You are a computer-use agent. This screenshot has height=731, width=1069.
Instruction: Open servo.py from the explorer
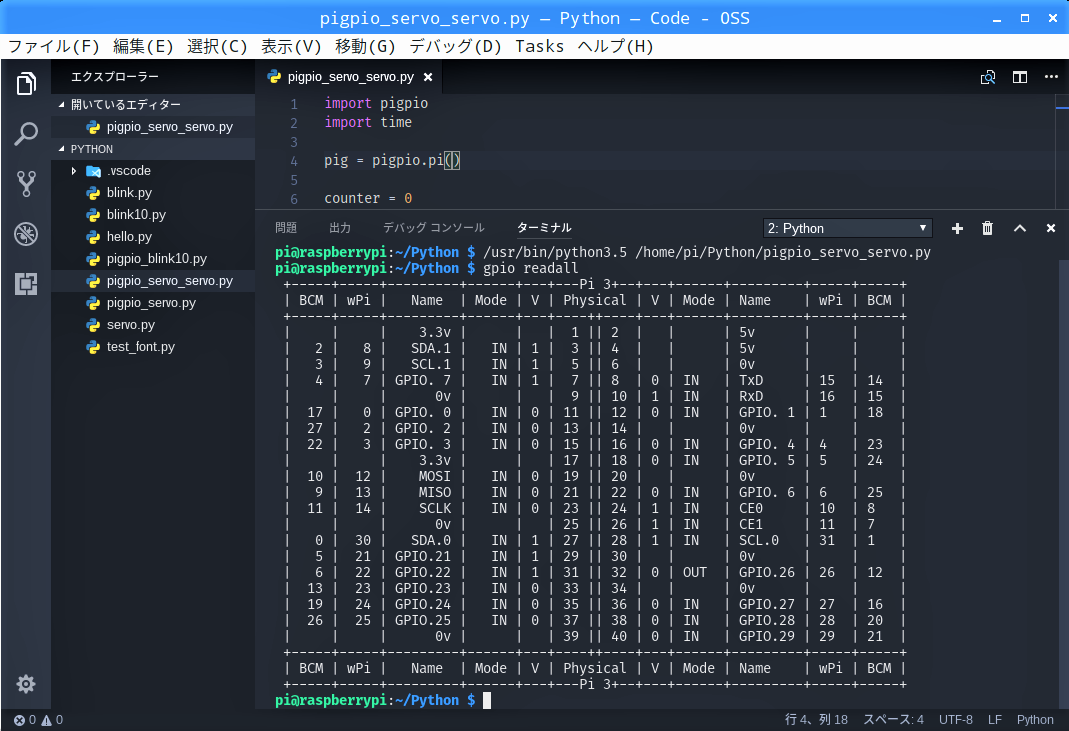153,325
